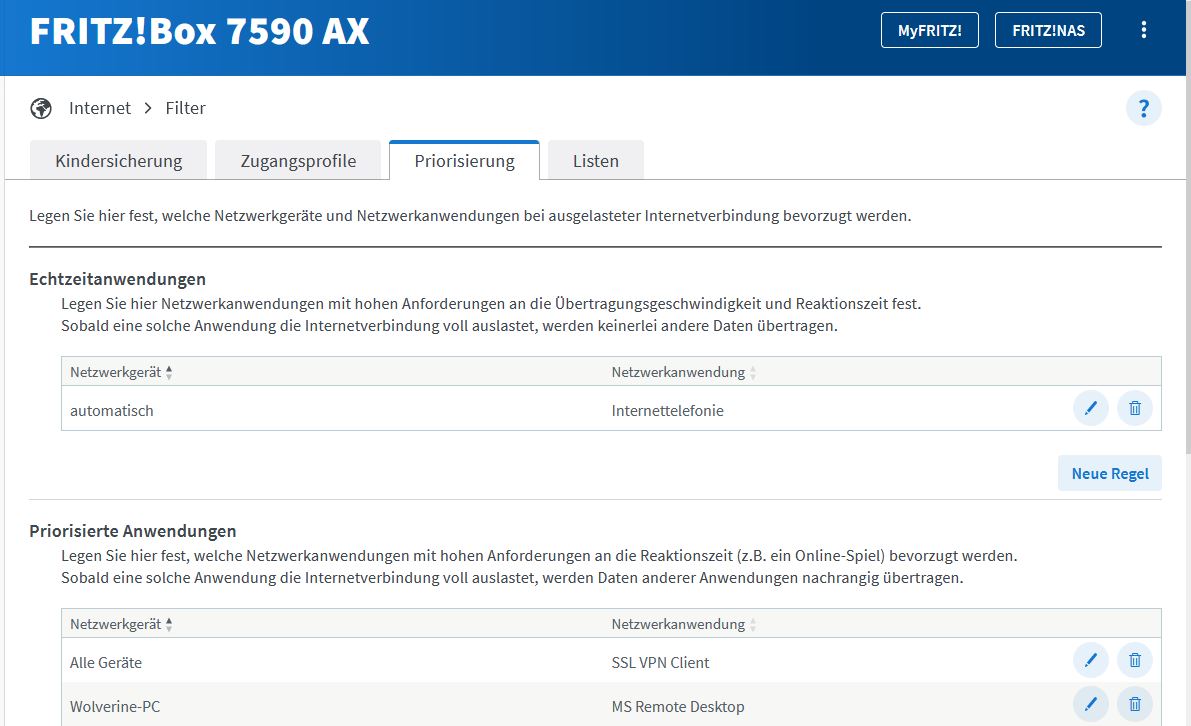
Task: Add a Neue Regel for Echtzeitanwendungen
Action: tap(1110, 473)
